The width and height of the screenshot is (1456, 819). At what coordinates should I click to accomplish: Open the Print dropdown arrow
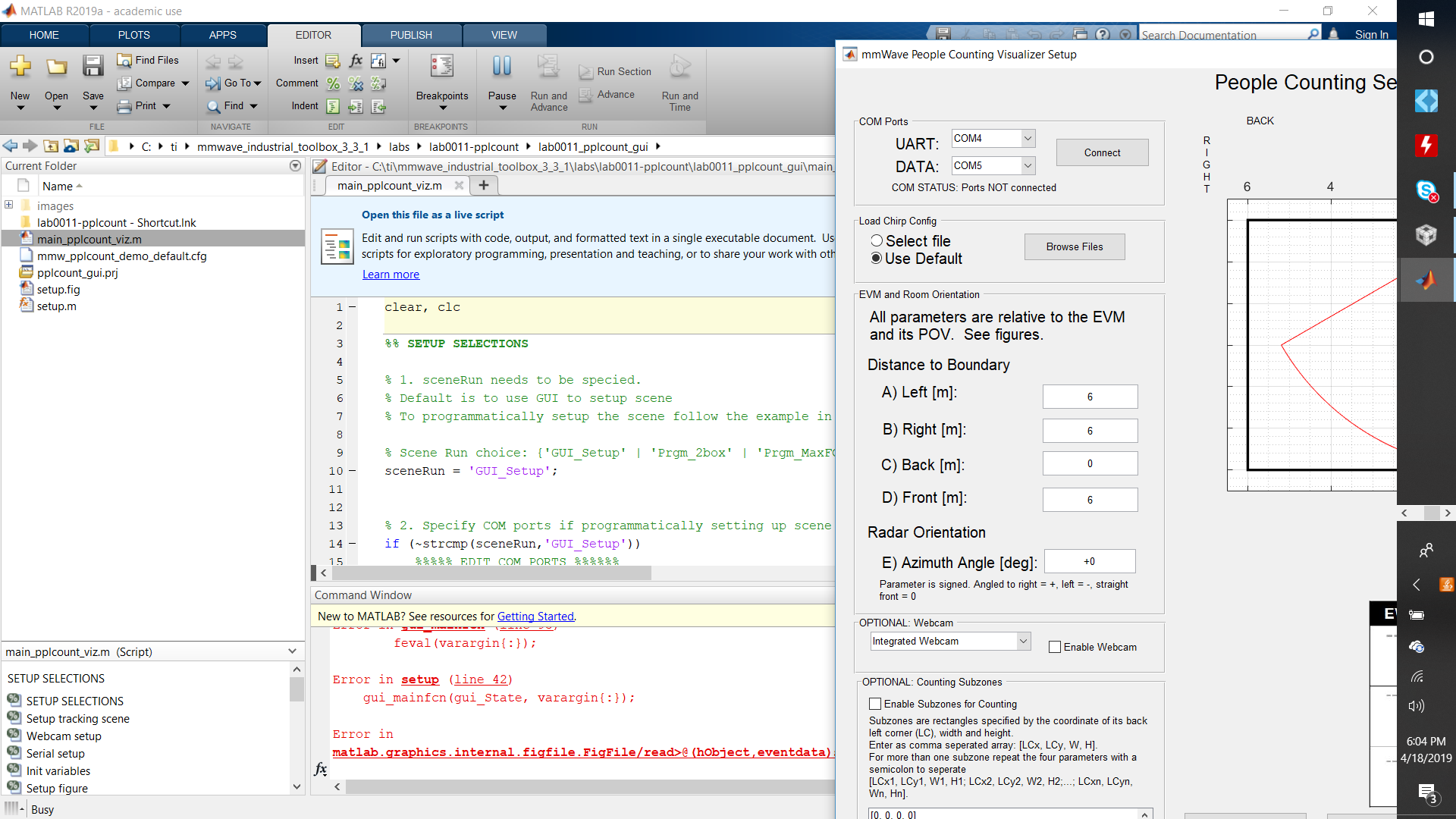[166, 106]
